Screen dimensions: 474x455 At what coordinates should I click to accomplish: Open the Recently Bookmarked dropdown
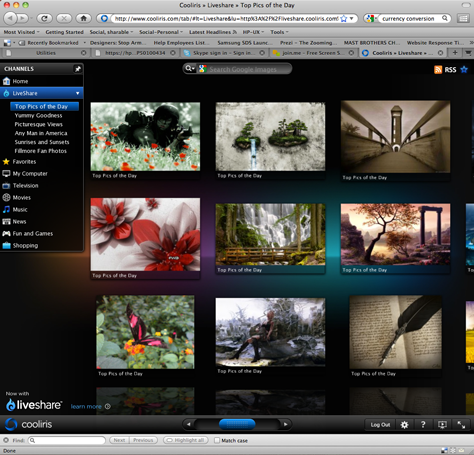(x=52, y=43)
